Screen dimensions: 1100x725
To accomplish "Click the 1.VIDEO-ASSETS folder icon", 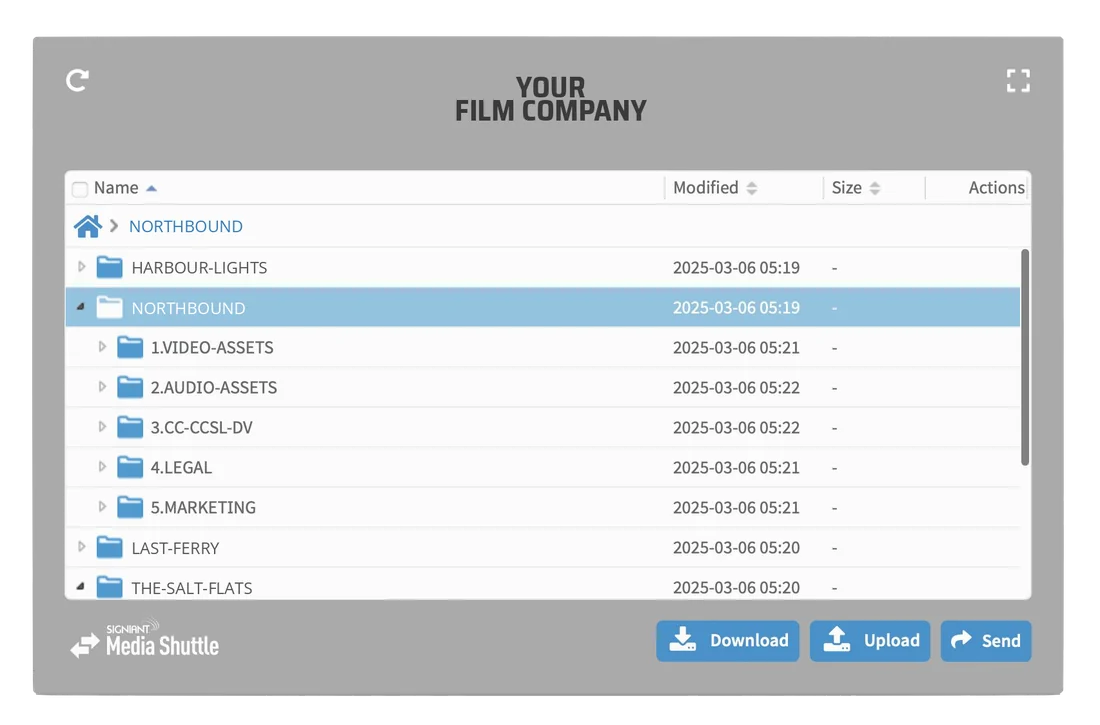I will 130,347.
